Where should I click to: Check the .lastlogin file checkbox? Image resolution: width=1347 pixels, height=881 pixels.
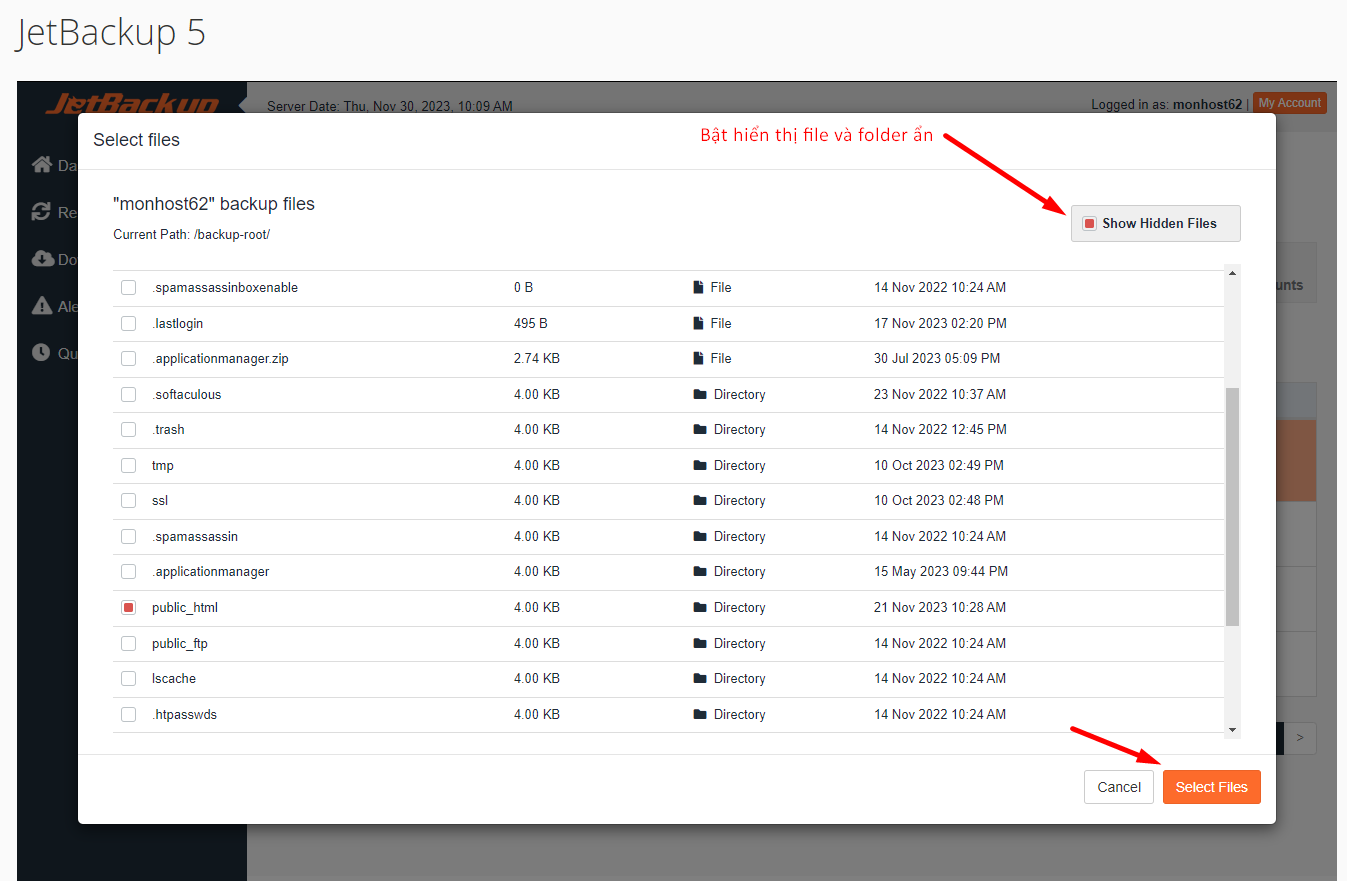pyautogui.click(x=128, y=323)
